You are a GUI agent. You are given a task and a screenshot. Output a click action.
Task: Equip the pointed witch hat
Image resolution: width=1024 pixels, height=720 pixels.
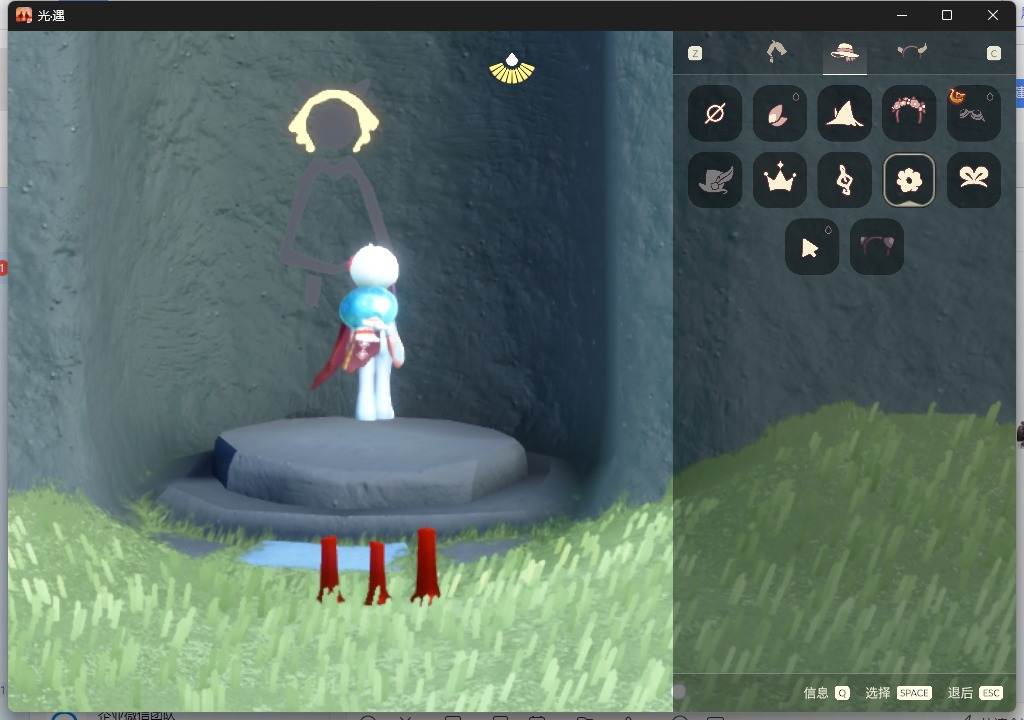click(x=844, y=113)
